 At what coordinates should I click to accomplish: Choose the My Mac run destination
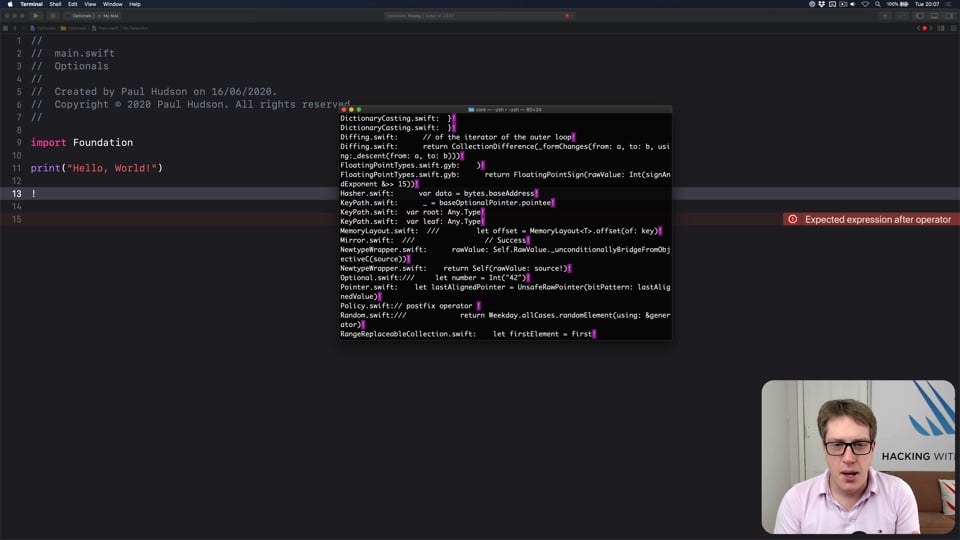111,16
